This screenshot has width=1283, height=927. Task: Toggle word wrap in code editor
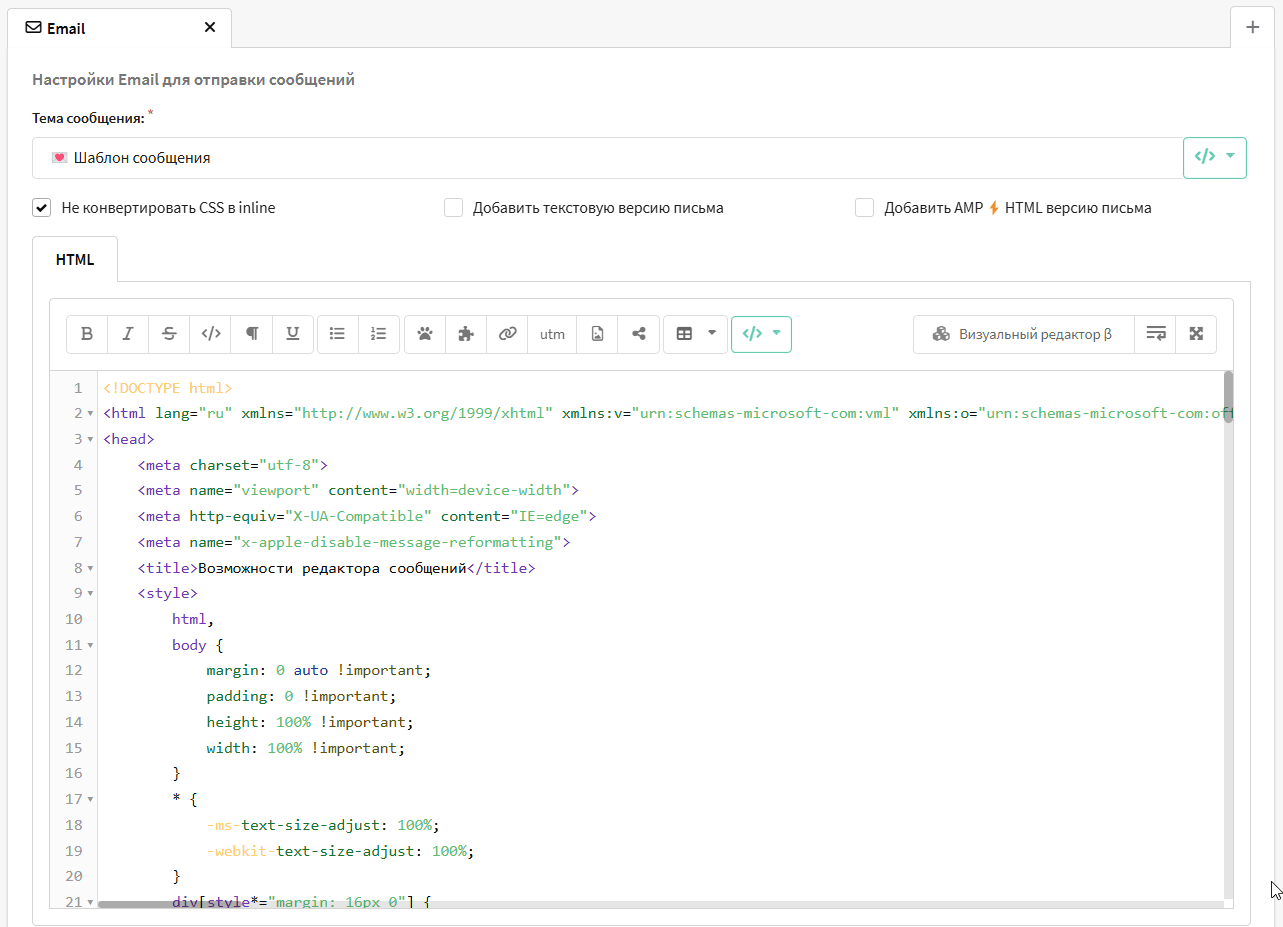coord(1155,334)
